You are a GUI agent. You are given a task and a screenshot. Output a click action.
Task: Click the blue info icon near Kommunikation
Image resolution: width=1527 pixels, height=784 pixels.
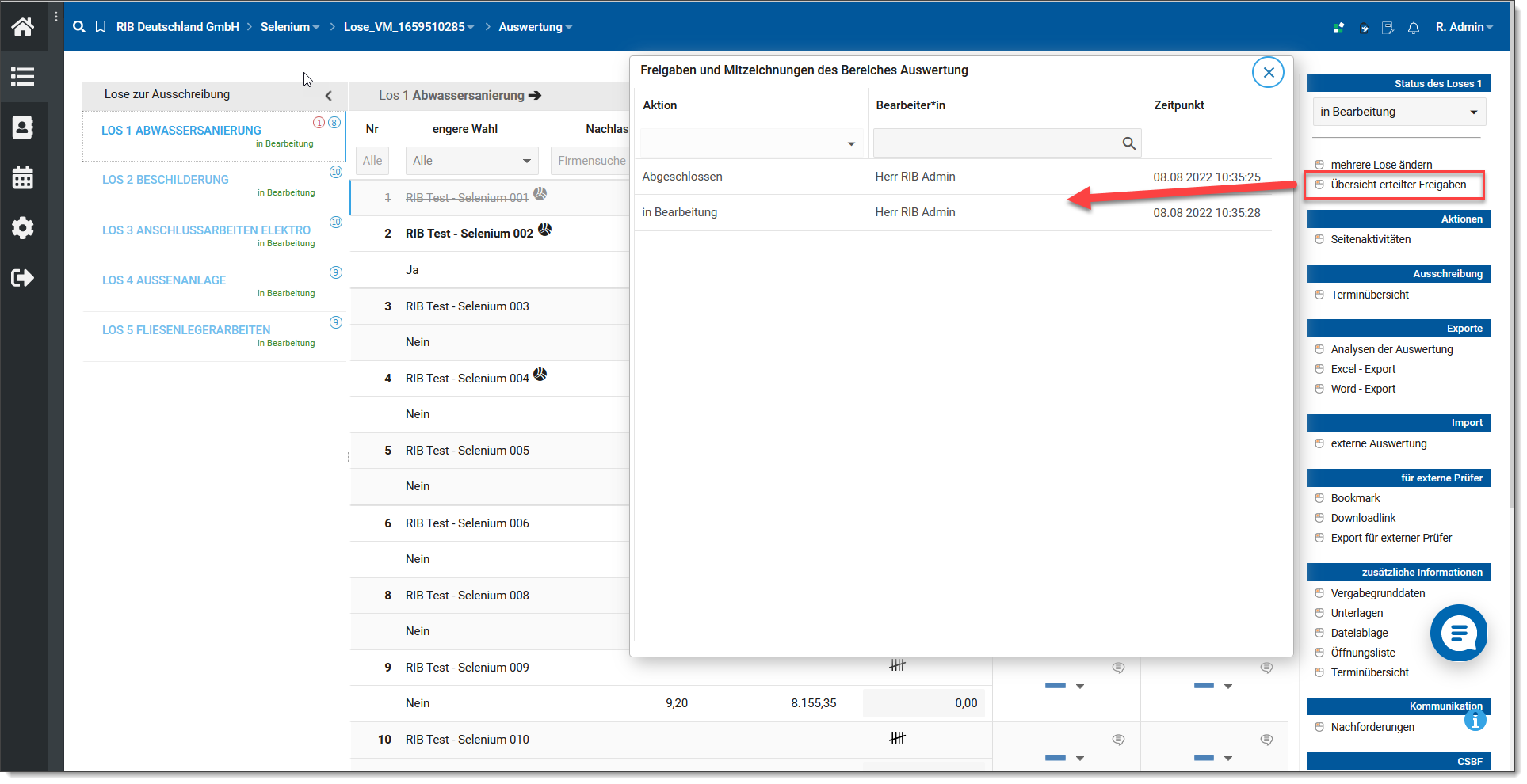pos(1475,721)
